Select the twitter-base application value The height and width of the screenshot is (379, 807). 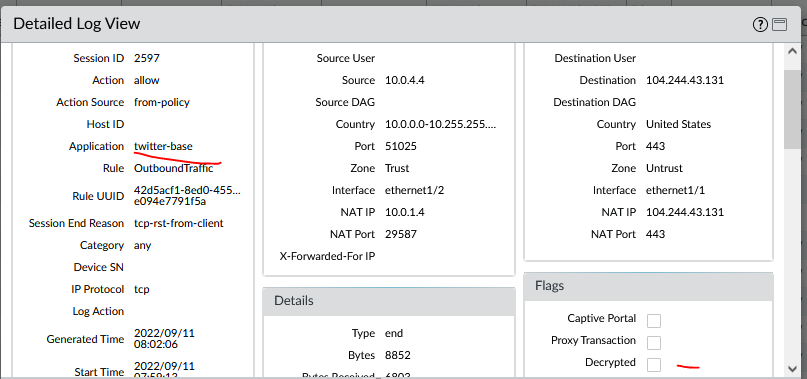click(163, 146)
